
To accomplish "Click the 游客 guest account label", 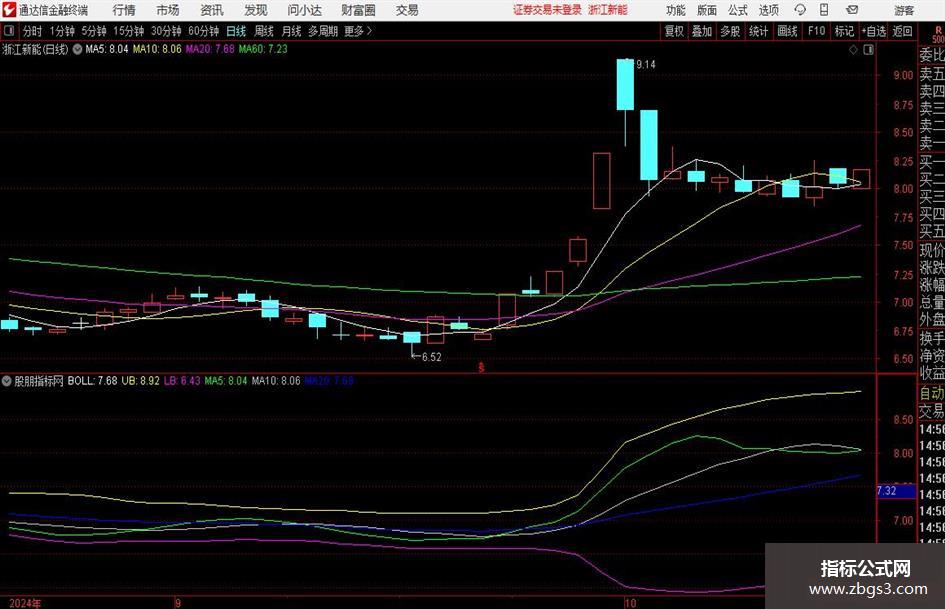I will click(903, 10).
